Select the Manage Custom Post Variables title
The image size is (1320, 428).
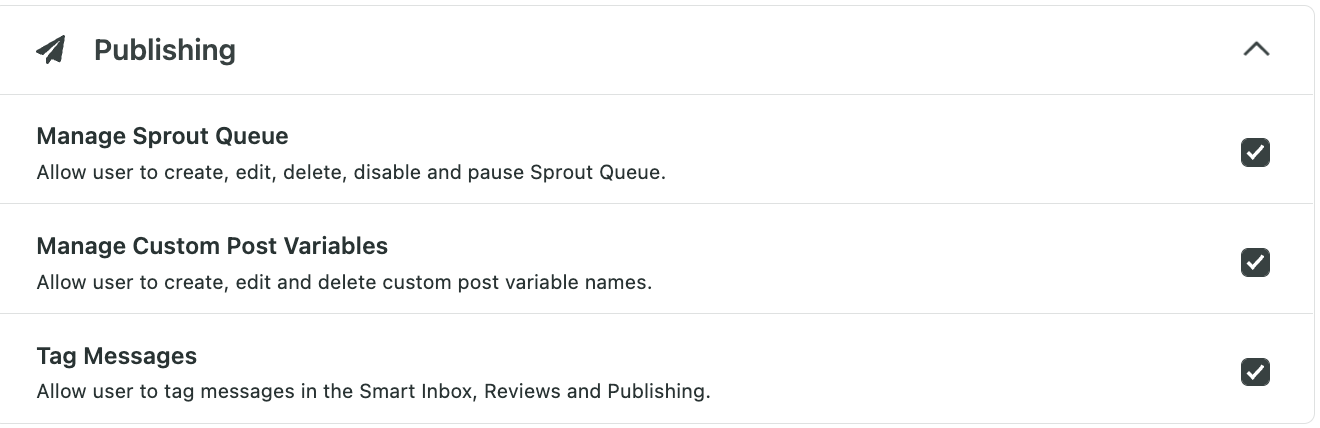point(212,246)
